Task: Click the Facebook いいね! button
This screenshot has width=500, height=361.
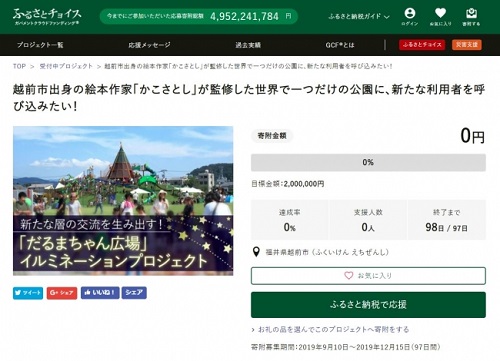Action: point(100,293)
